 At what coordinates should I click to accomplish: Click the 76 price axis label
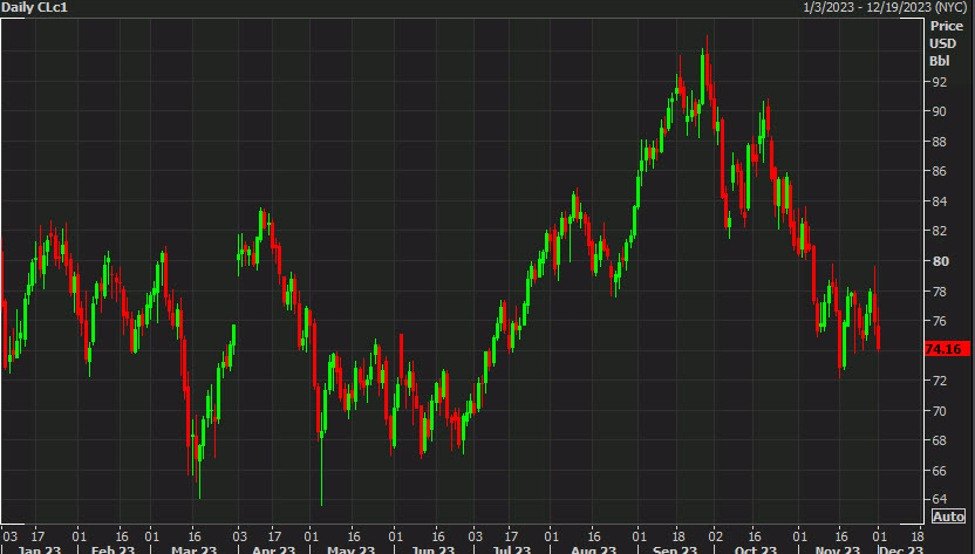940,321
